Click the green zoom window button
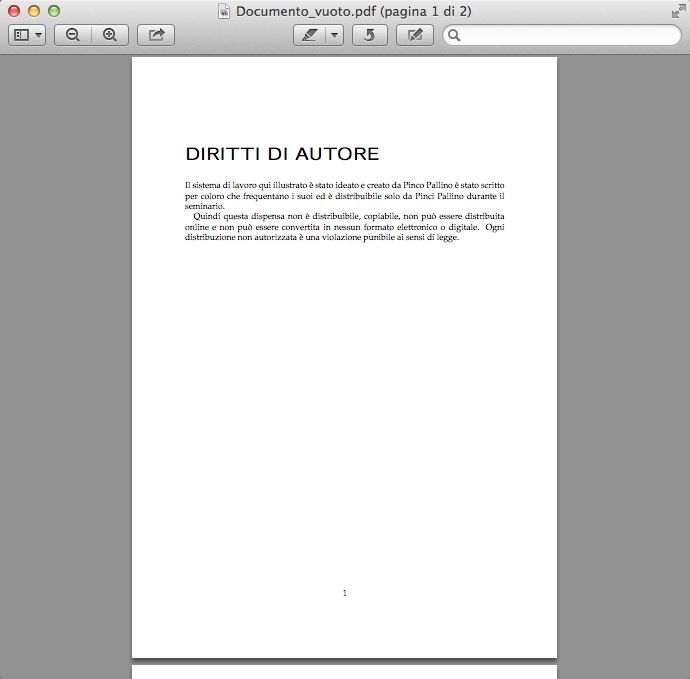The image size is (690, 679). click(x=54, y=11)
